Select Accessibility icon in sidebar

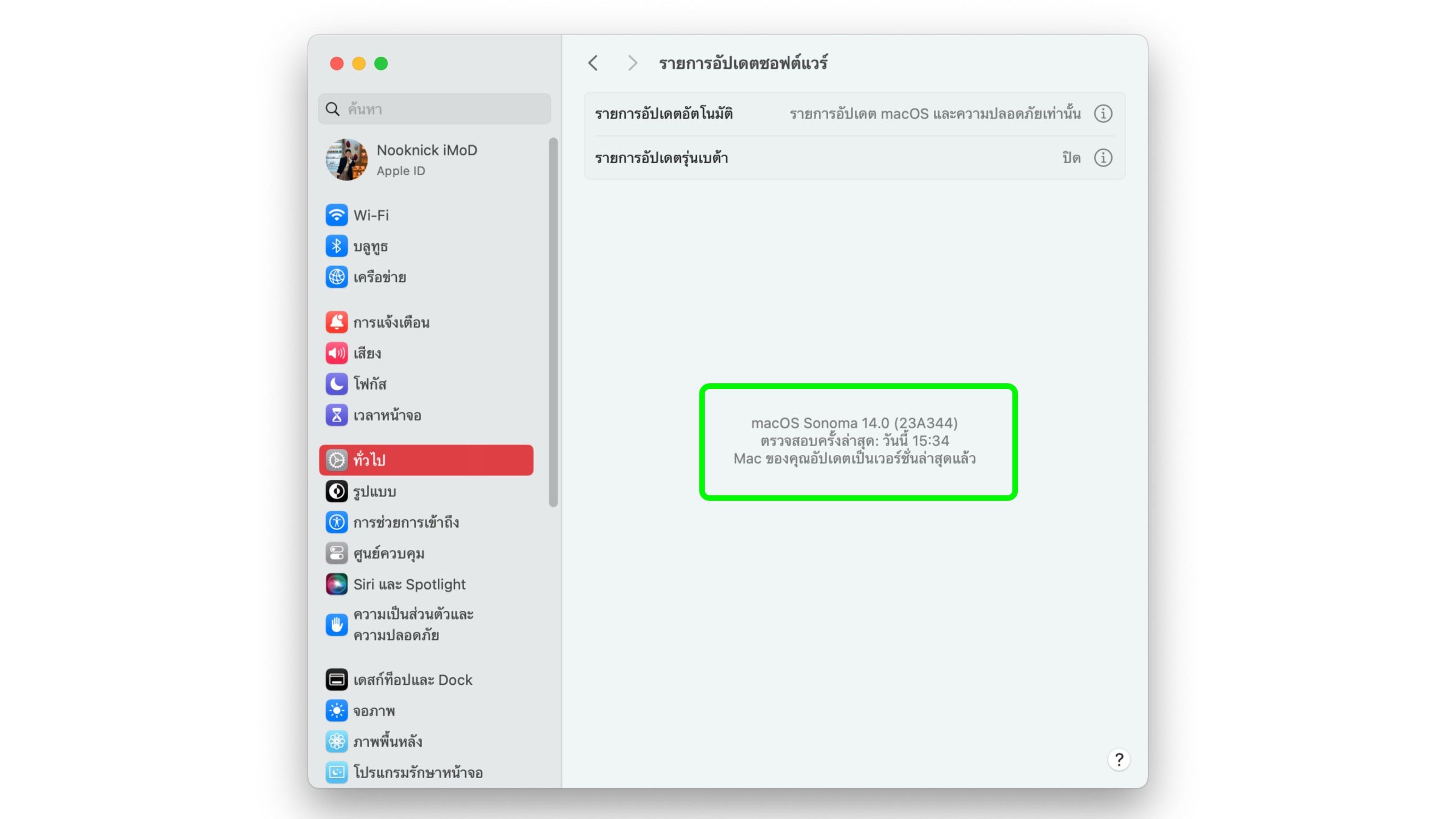tap(336, 522)
